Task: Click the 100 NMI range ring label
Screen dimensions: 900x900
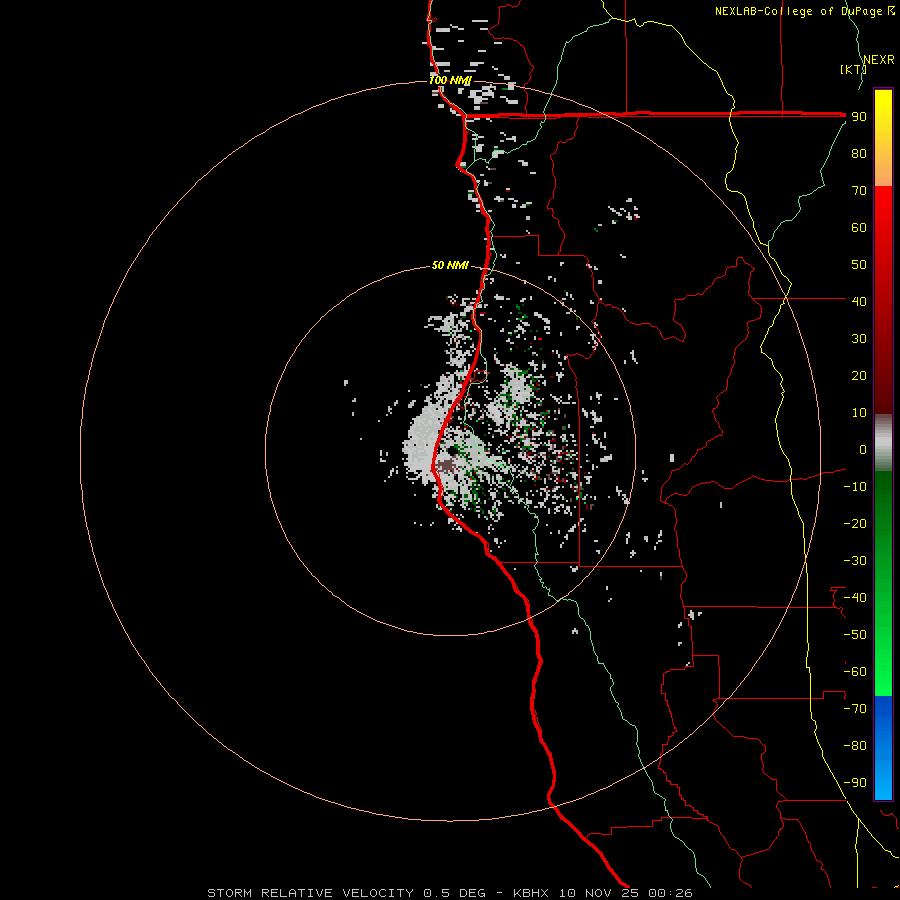Action: coord(450,80)
